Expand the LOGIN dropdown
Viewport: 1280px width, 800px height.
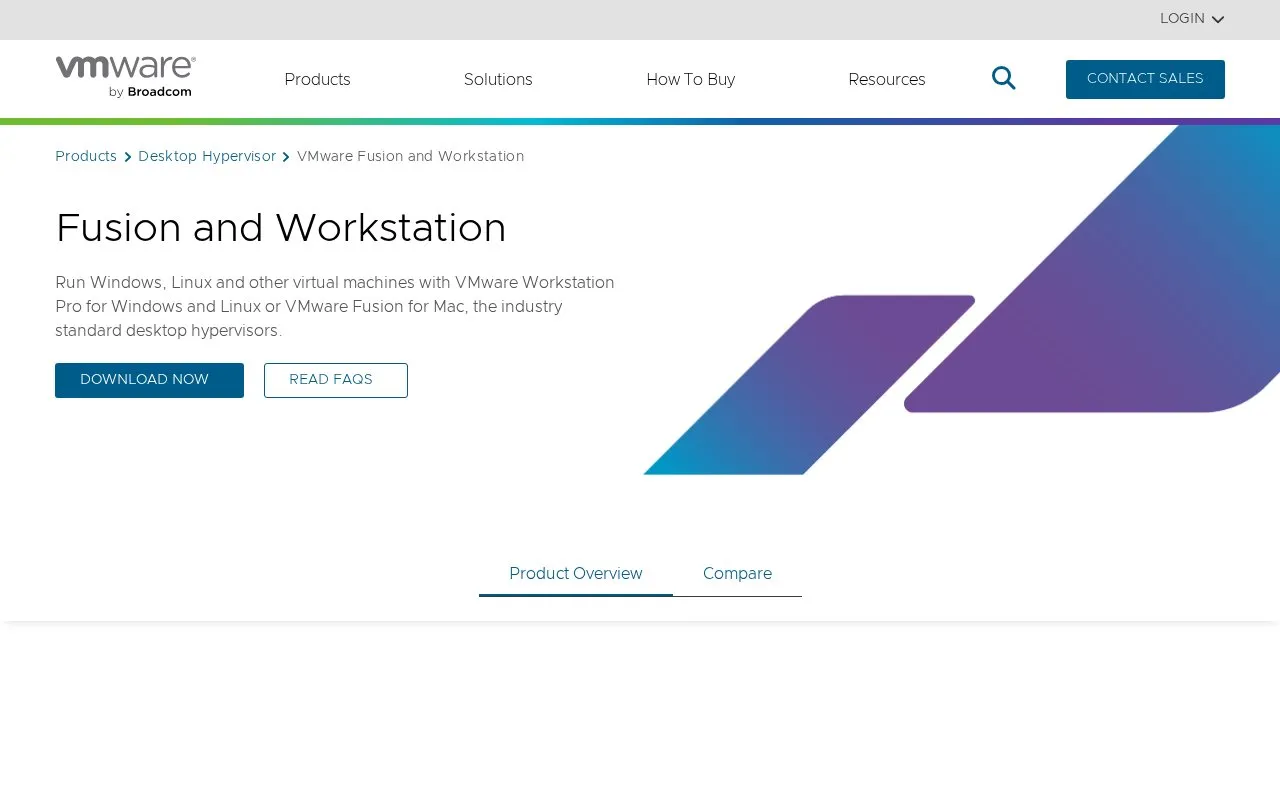[1192, 19]
